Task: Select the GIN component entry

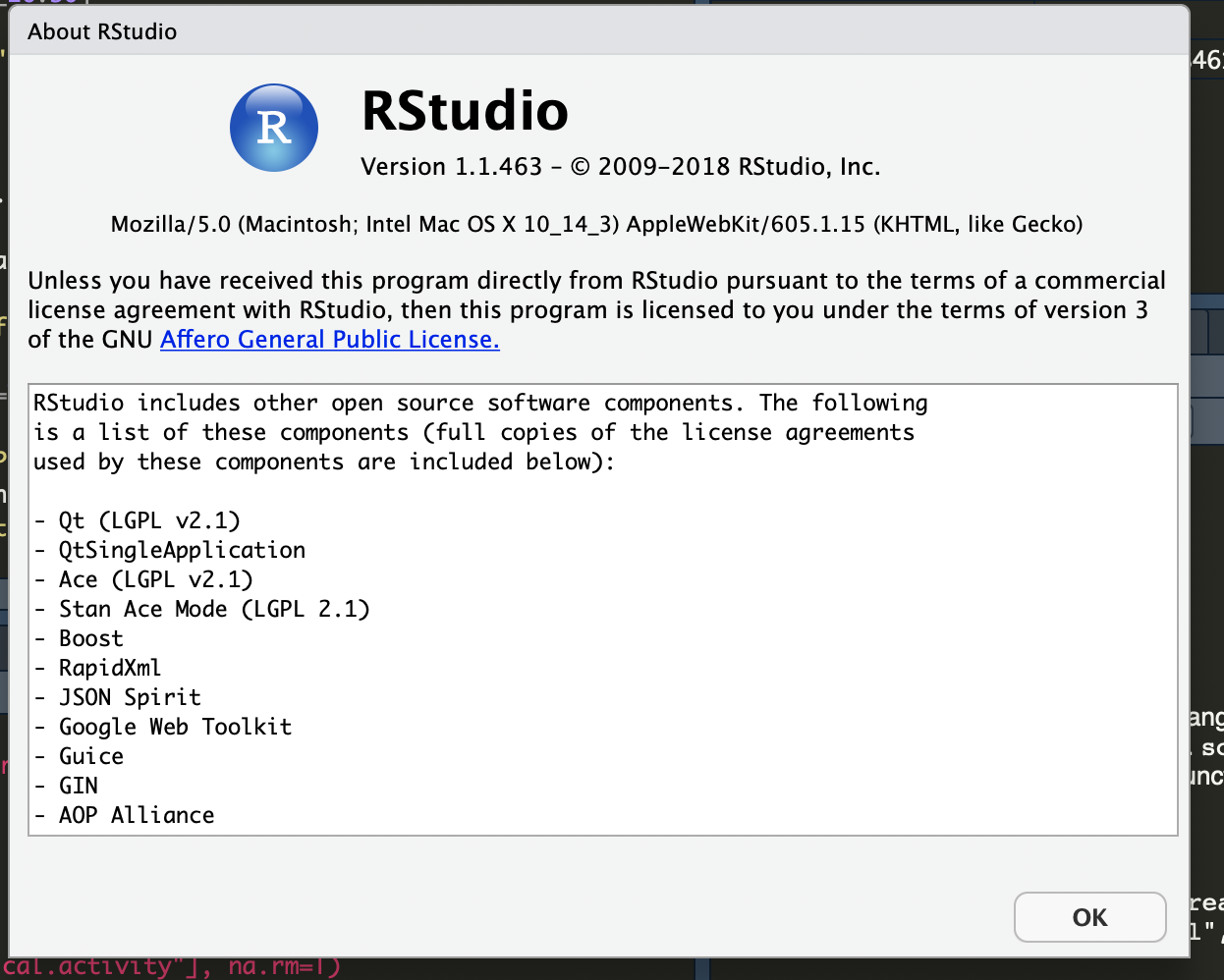Action: tap(79, 786)
